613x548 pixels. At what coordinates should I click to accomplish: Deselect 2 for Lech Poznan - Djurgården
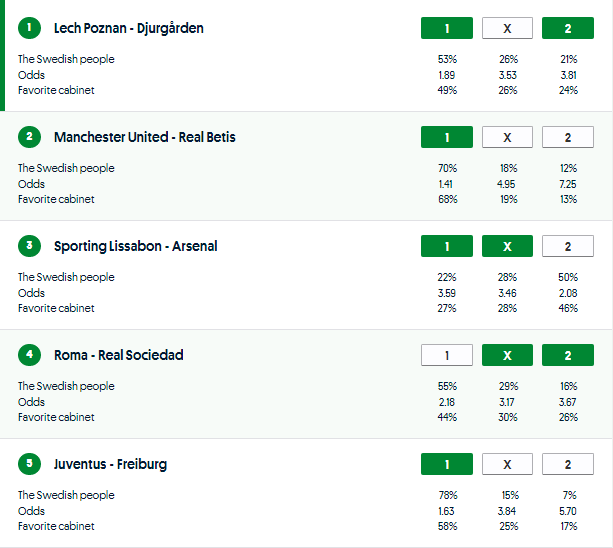(x=567, y=28)
